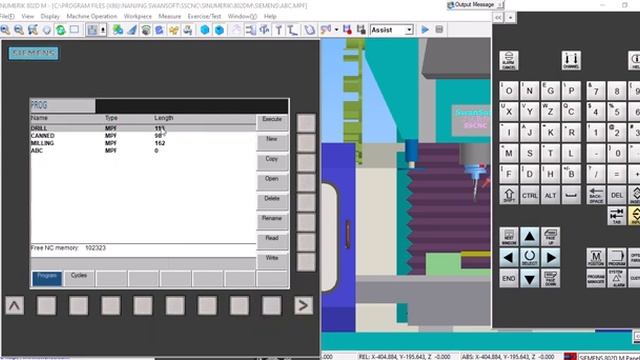Click the DEL key on keypad

pyautogui.click(x=616, y=195)
